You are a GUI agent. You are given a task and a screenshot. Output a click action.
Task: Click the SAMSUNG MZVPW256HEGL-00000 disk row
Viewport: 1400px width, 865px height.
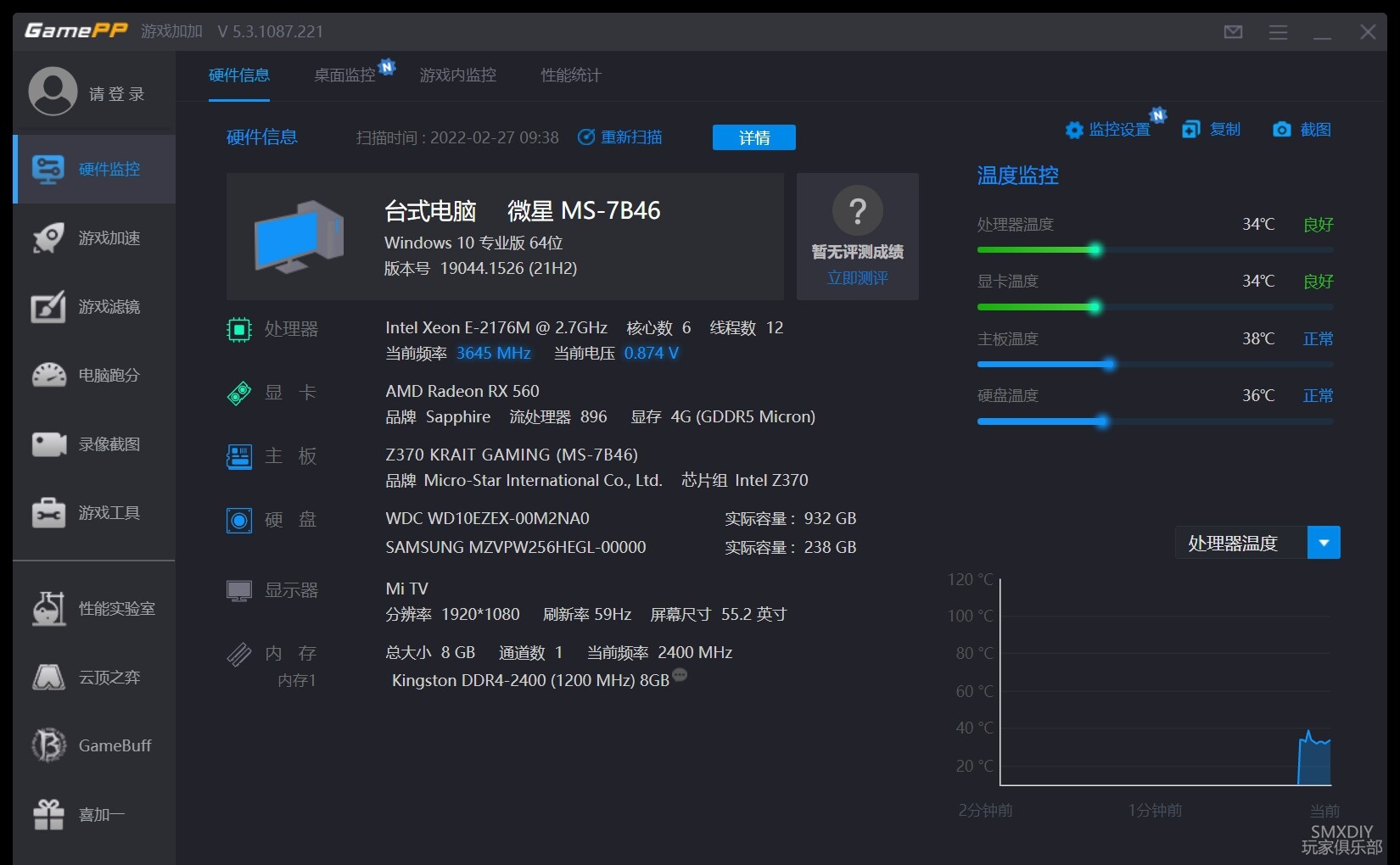(621, 547)
